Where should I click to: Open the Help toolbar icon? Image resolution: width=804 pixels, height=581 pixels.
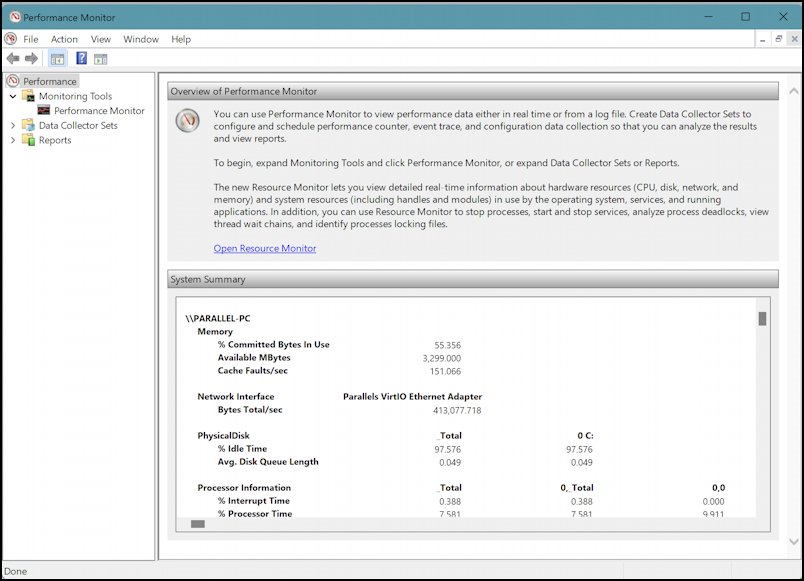click(x=82, y=58)
